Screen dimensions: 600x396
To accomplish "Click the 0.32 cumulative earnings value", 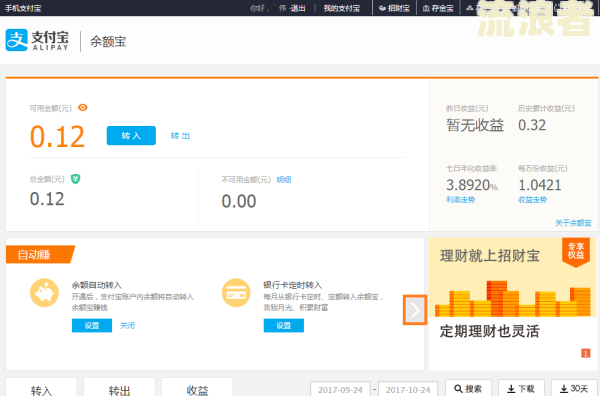I will [532, 125].
